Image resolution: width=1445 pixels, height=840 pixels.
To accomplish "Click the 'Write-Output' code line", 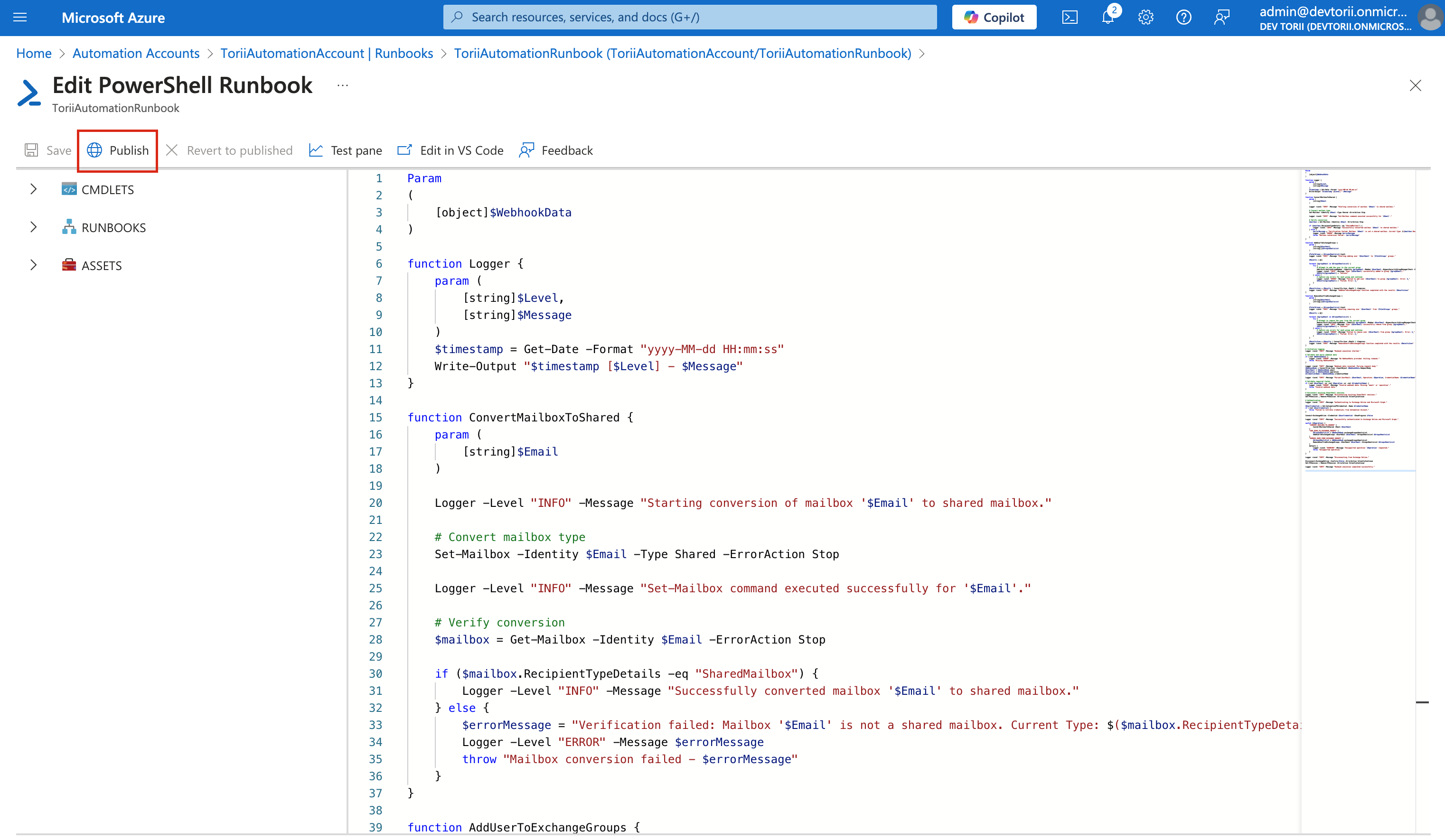I will pos(588,366).
